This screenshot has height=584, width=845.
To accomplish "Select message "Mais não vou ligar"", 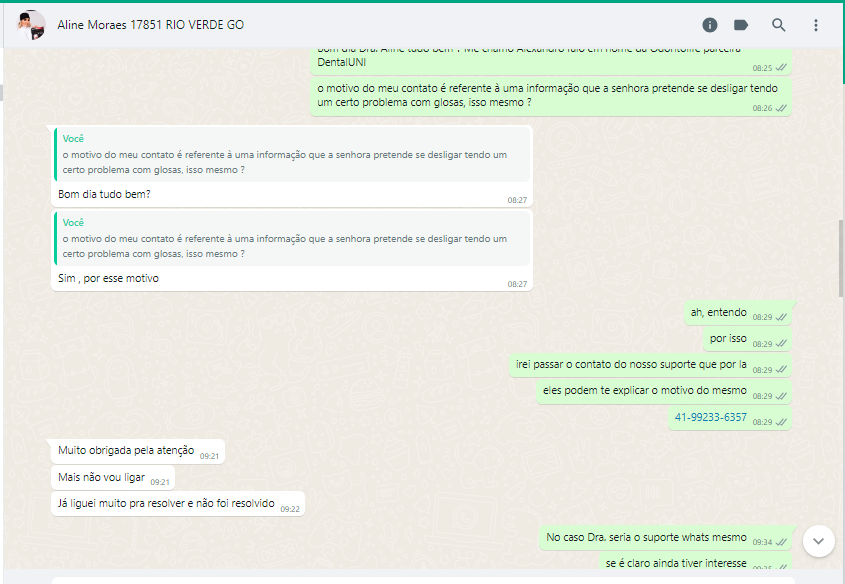I will tap(113, 478).
